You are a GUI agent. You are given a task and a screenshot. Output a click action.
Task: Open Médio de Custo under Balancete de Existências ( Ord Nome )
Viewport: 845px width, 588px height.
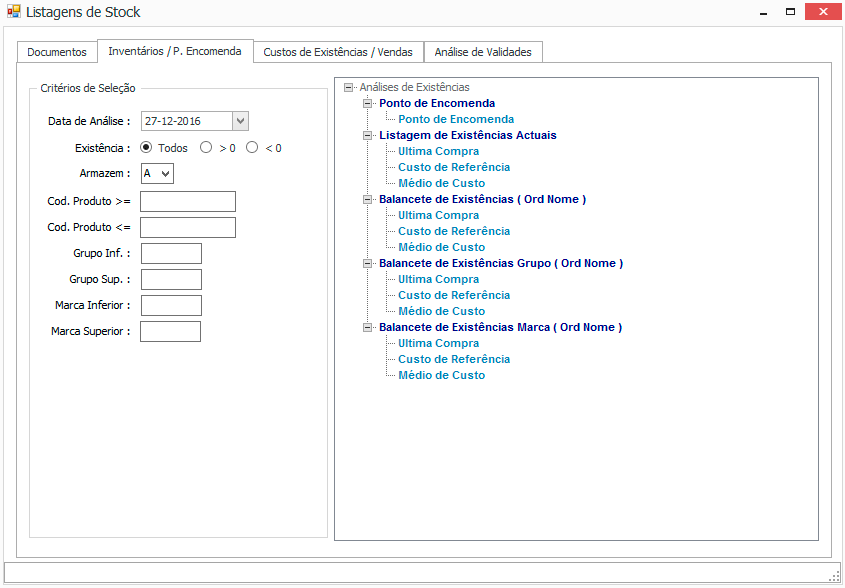pos(441,247)
